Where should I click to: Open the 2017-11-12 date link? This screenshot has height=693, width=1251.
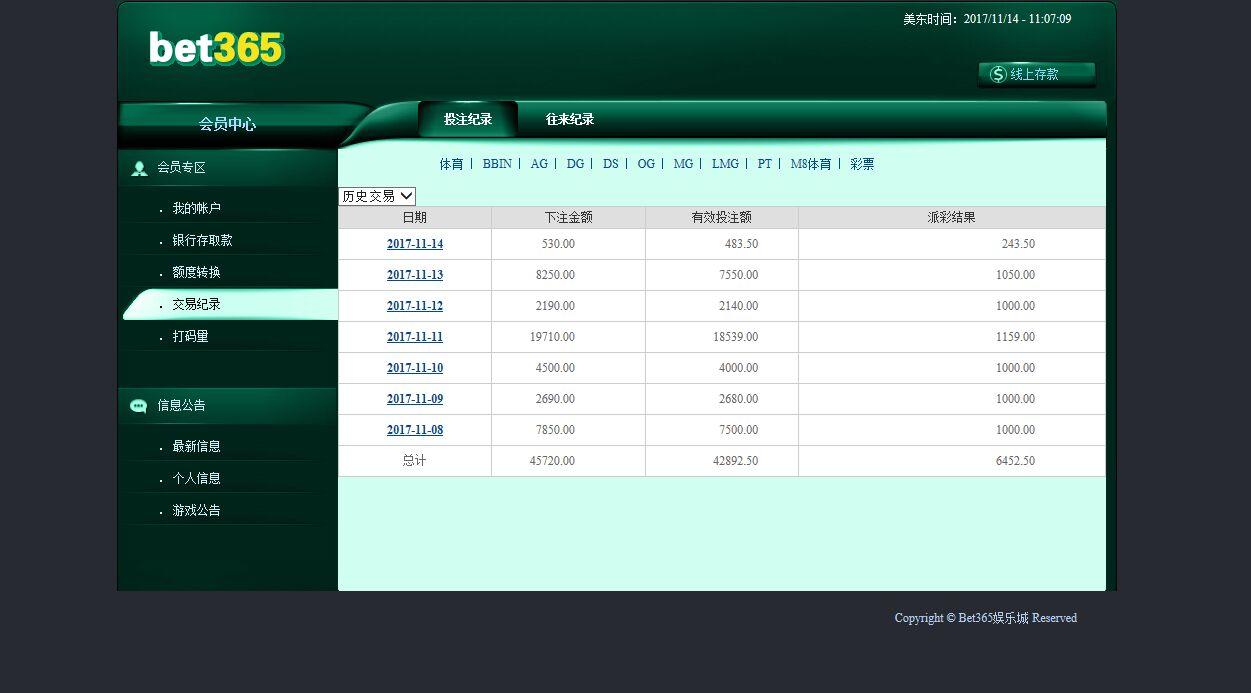415,306
